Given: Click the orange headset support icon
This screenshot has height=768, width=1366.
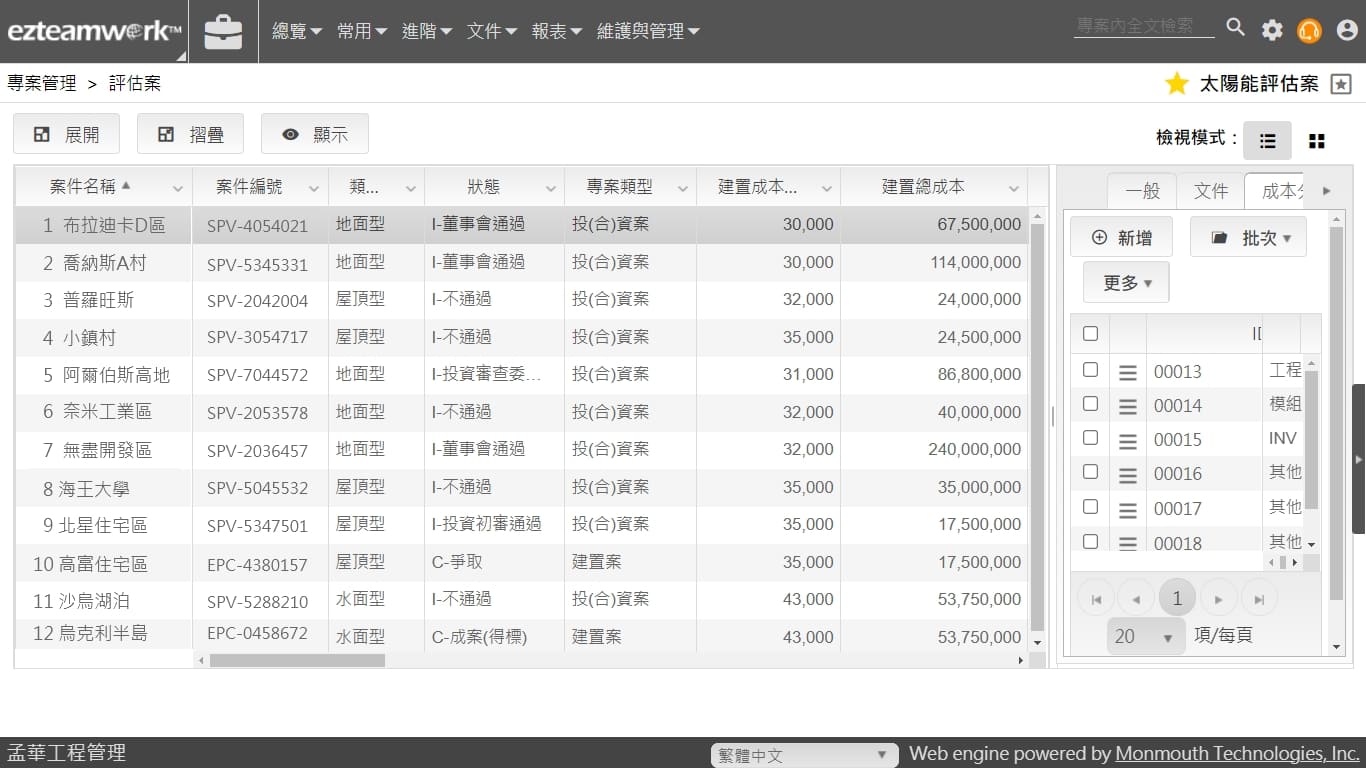Looking at the screenshot, I should (1309, 31).
